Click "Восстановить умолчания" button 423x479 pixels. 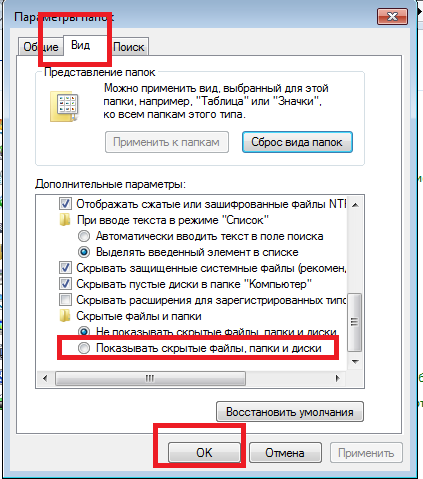click(x=290, y=412)
